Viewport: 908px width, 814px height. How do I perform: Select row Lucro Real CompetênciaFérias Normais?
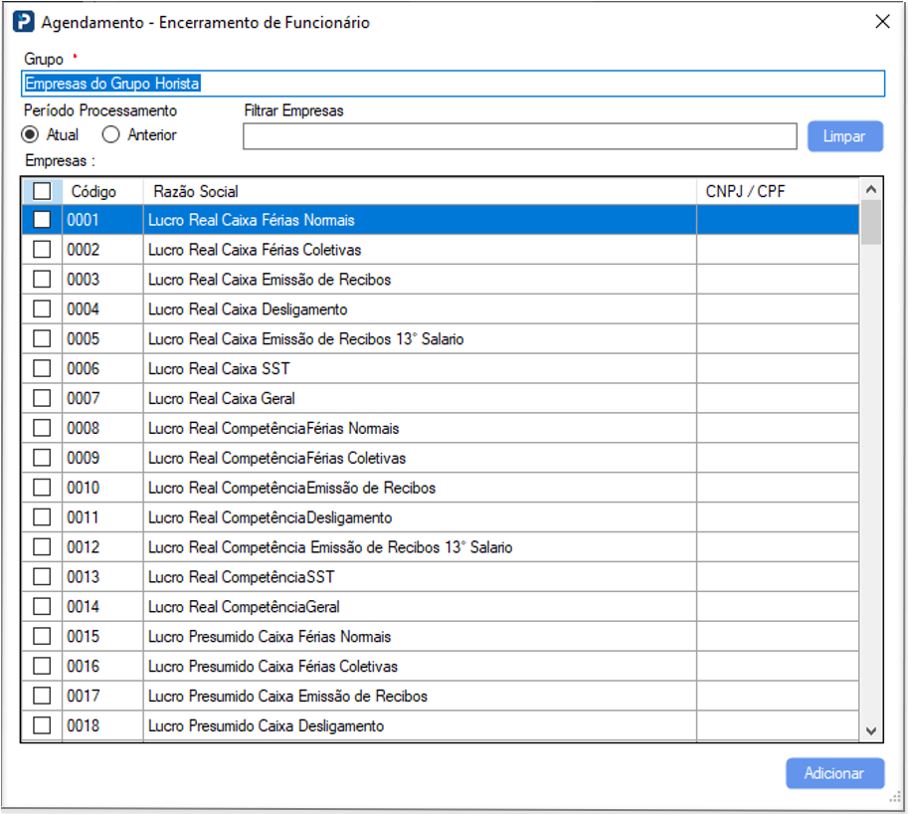click(x=440, y=428)
